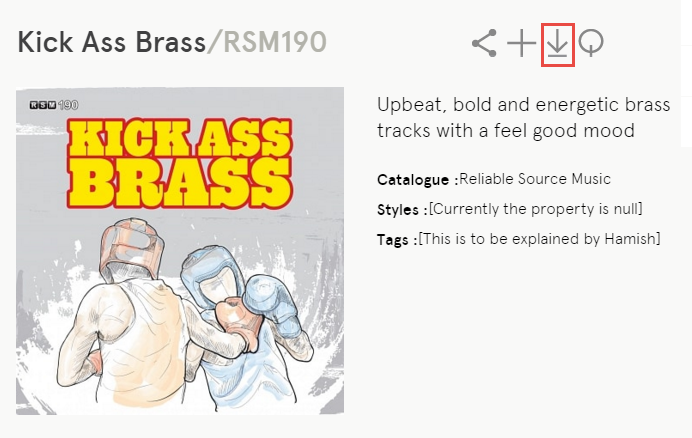692x438 pixels.
Task: Click the "Currently the property is null" text
Action: [535, 209]
